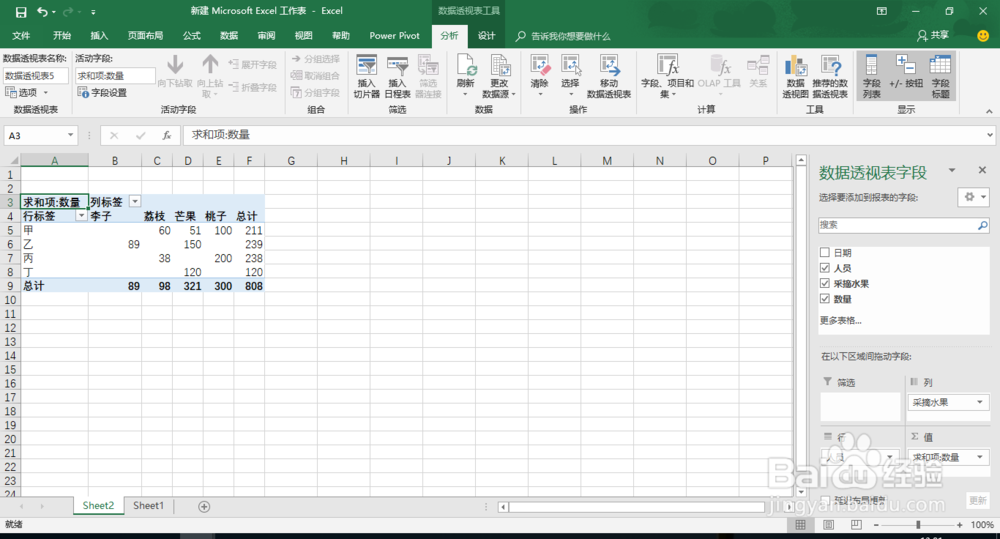Open the 文件 (File) menu
The width and height of the screenshot is (1000, 539).
[21, 36]
